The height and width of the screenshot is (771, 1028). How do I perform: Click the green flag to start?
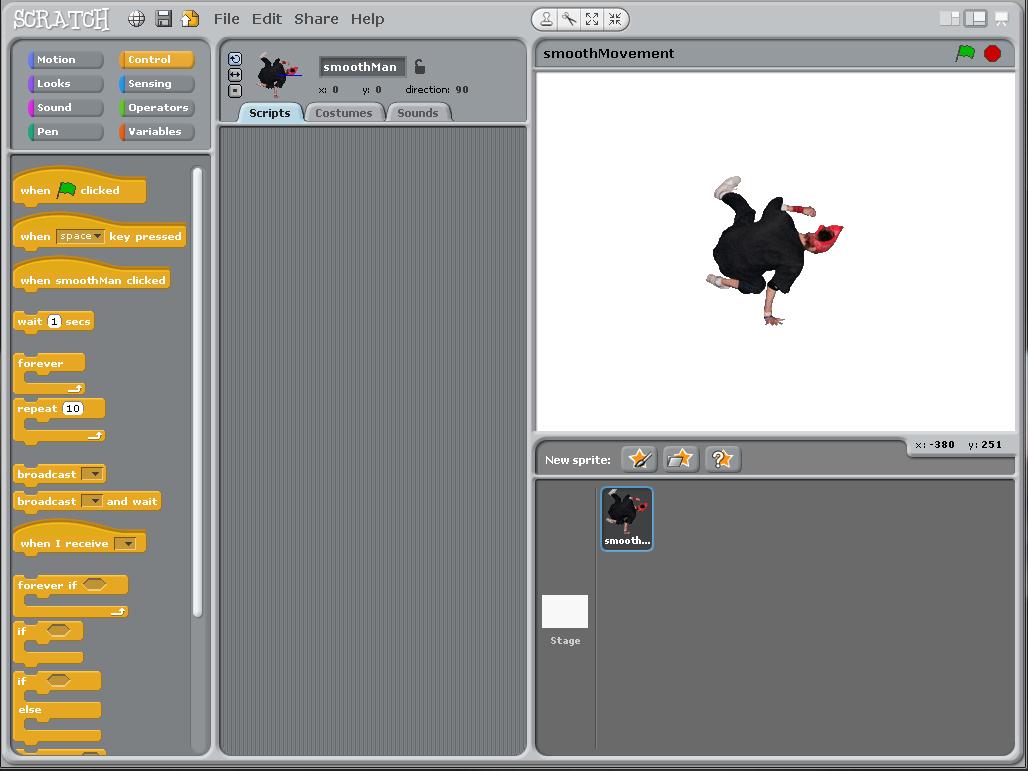coord(964,53)
